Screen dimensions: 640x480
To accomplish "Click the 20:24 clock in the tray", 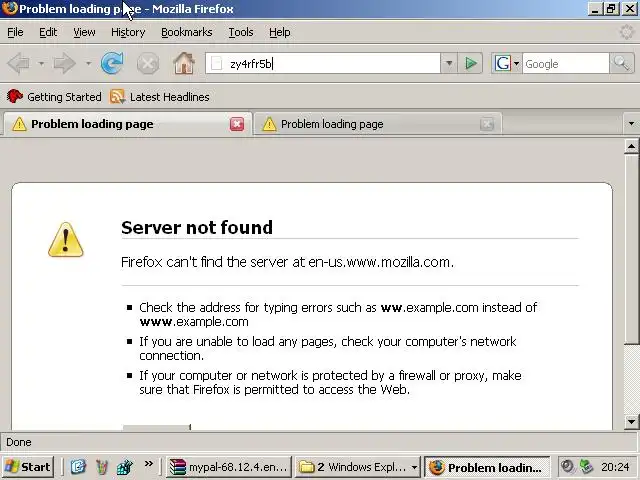I will [x=616, y=467].
